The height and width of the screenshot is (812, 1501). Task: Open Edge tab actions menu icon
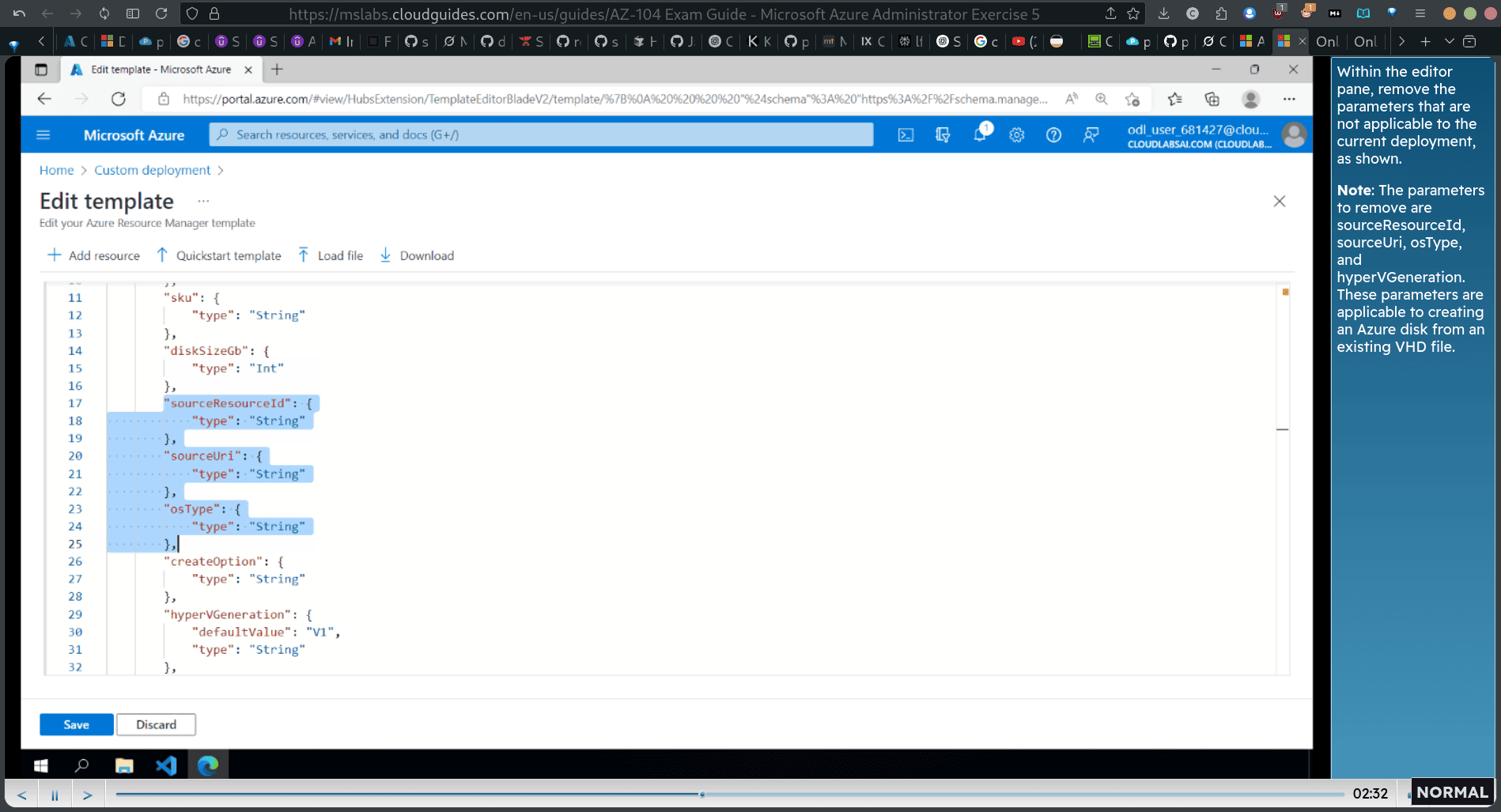(41, 70)
